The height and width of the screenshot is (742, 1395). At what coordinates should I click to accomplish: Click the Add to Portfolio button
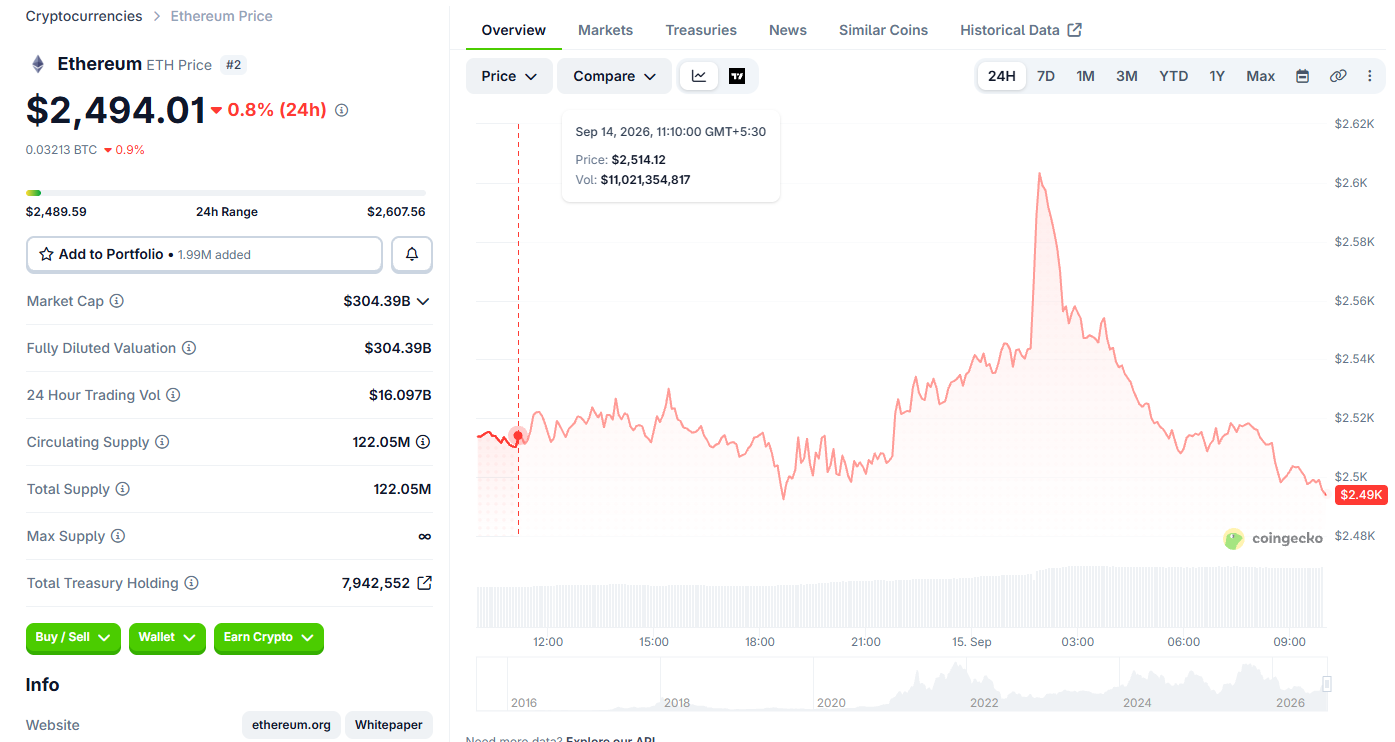pyautogui.click(x=204, y=254)
